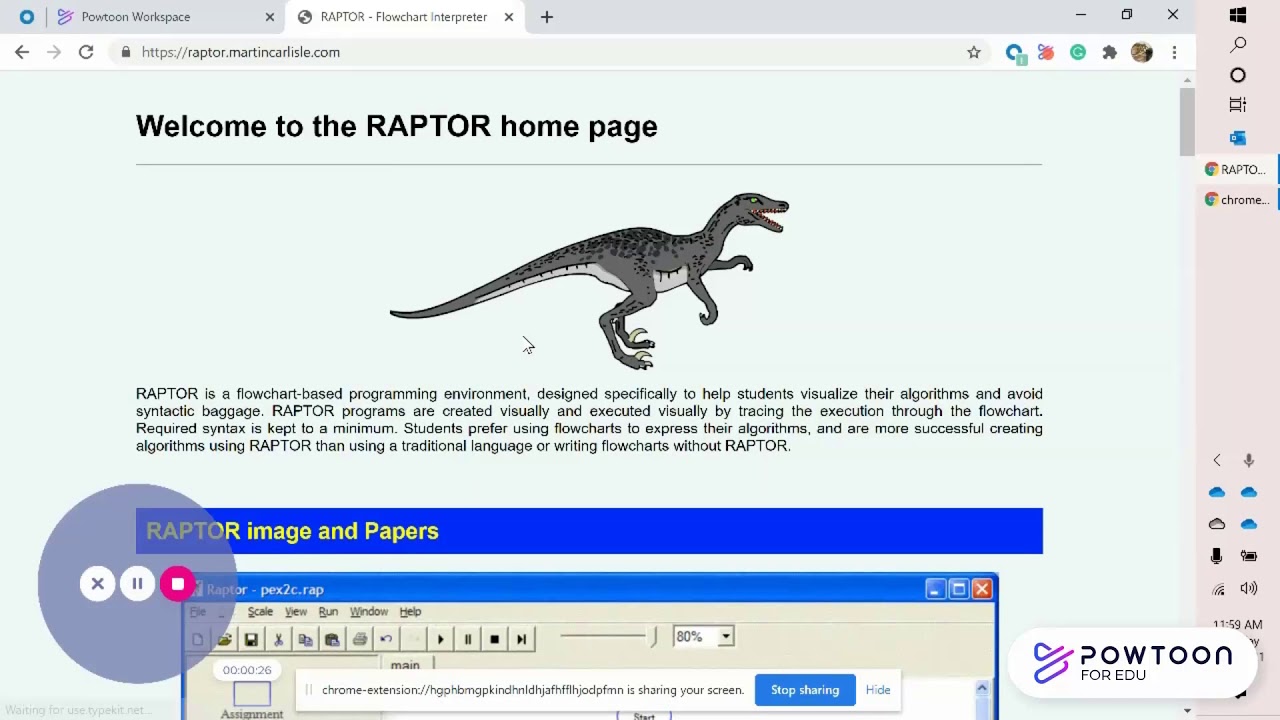Click the sharing bar drag handle

coord(309,690)
